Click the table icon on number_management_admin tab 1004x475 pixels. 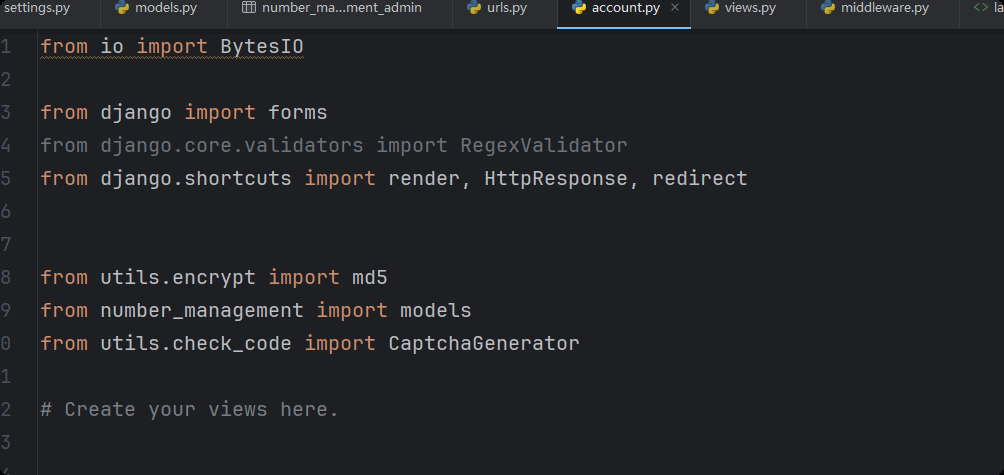pos(249,8)
